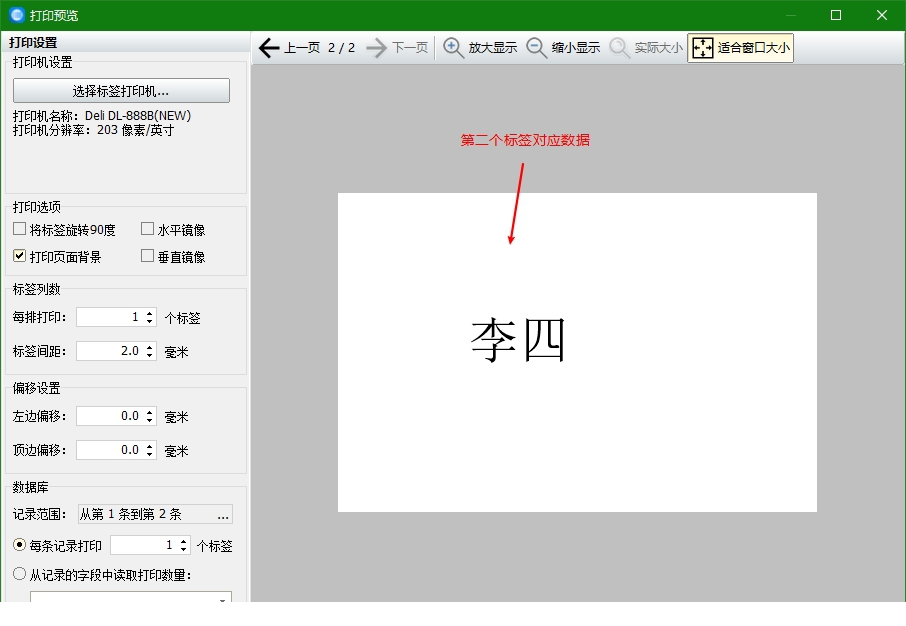Toggle the 水平镜像 horizontal mirror option

coord(145,229)
